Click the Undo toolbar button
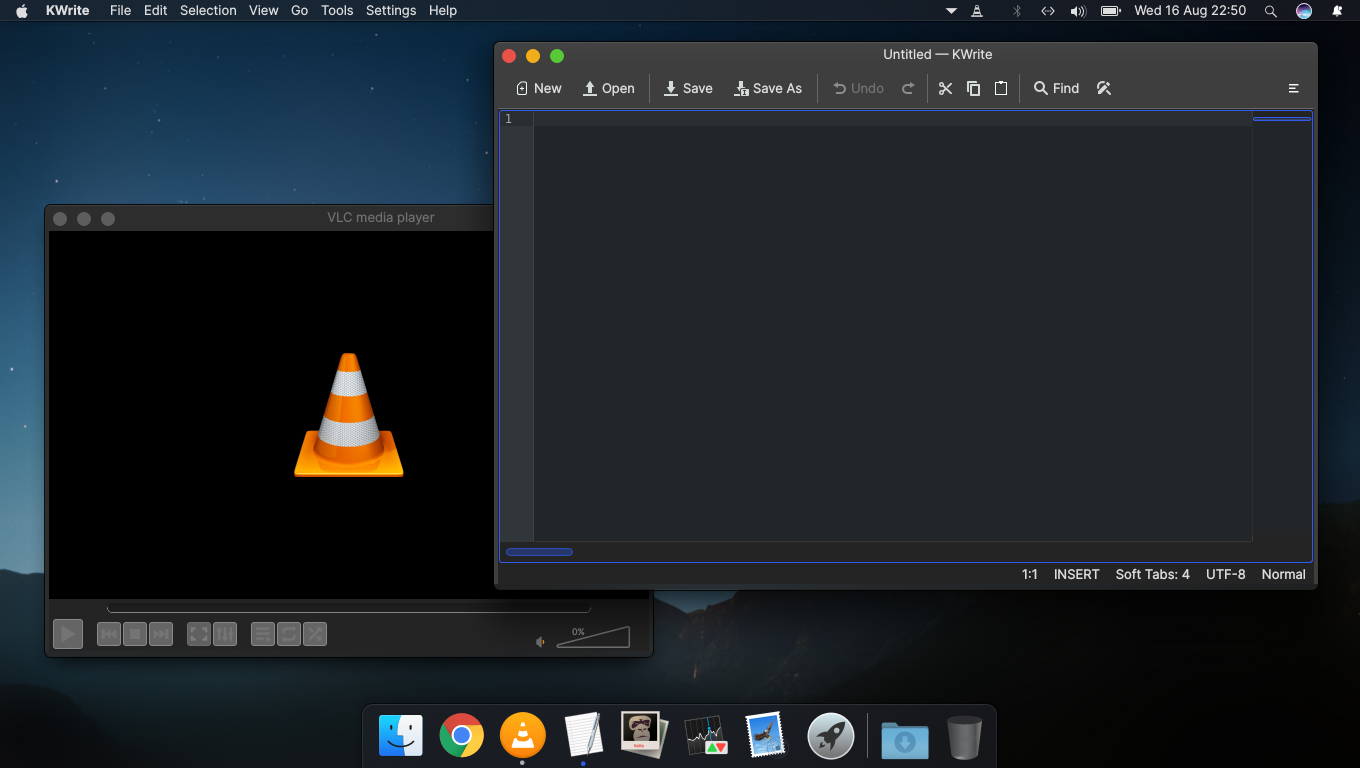 pos(858,88)
